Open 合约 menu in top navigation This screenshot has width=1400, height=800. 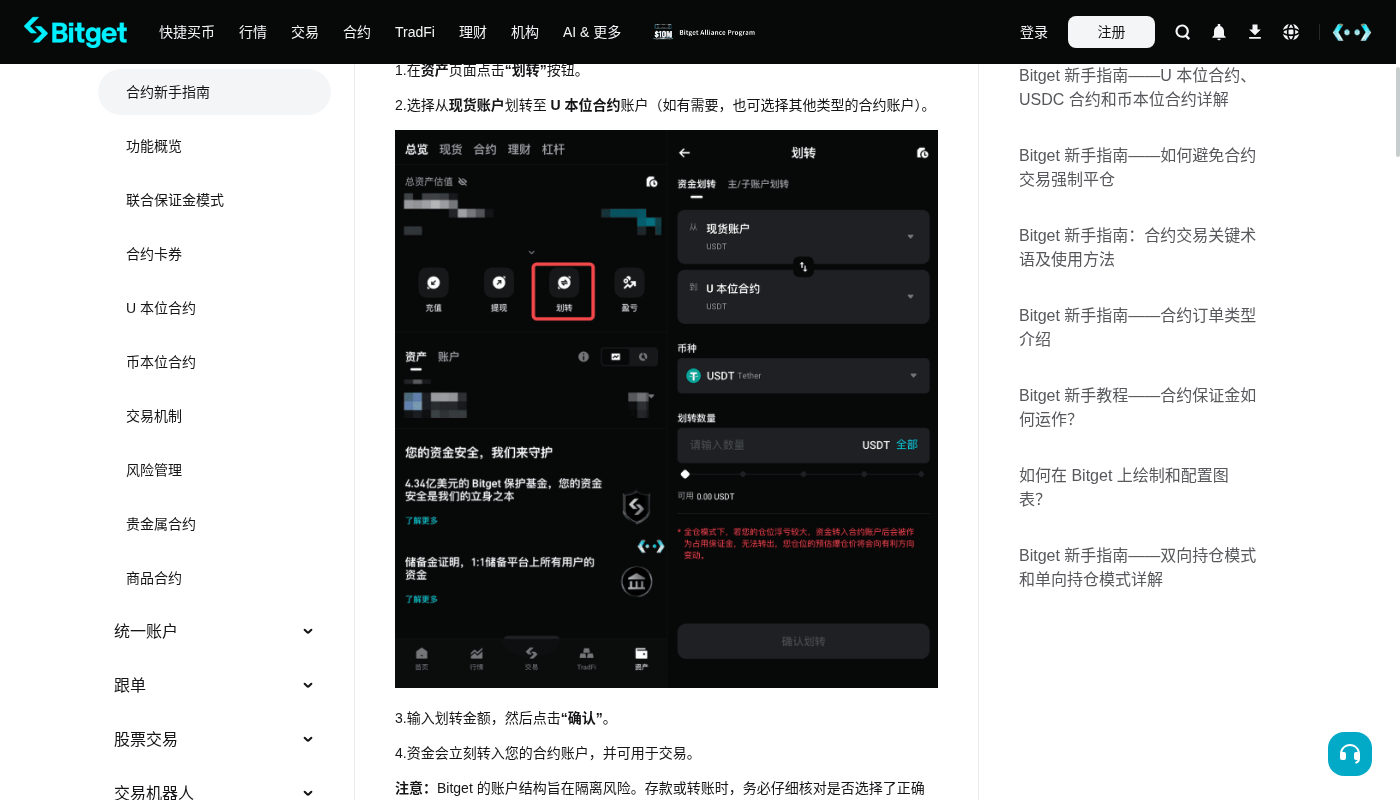(357, 32)
